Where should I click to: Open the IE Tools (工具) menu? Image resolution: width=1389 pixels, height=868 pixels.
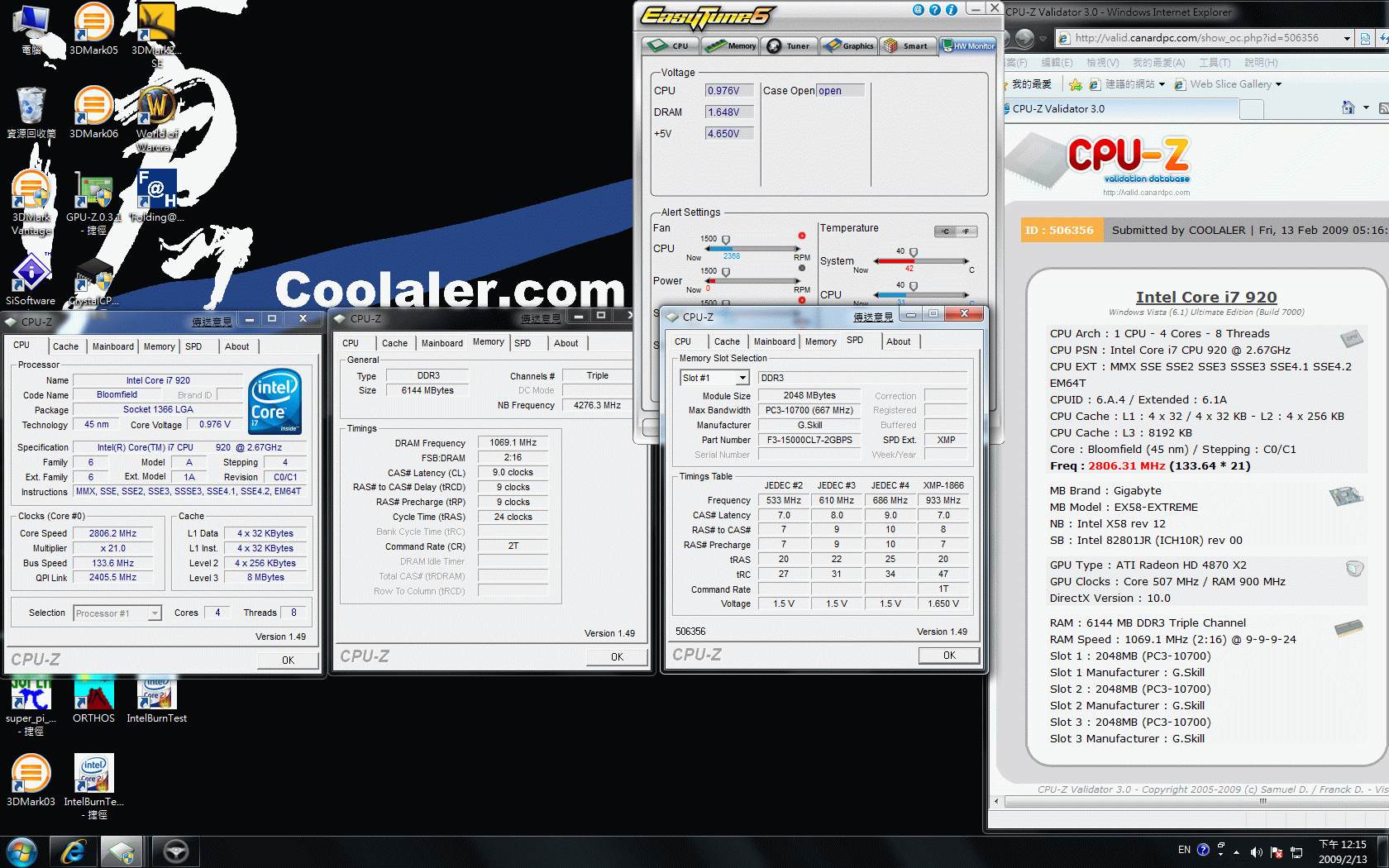point(1215,63)
